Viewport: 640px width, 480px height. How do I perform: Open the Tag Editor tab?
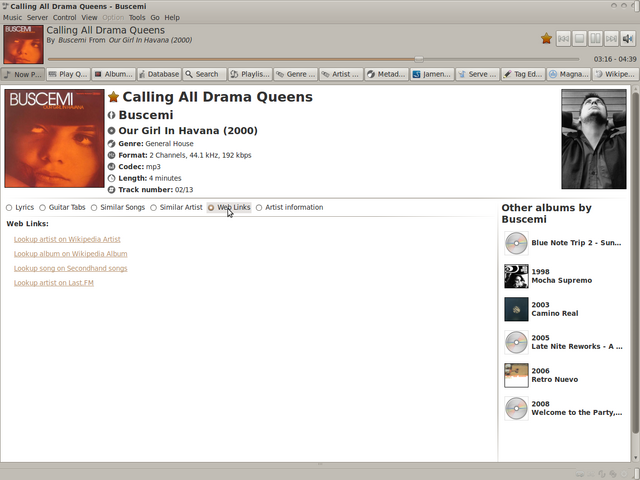523,74
